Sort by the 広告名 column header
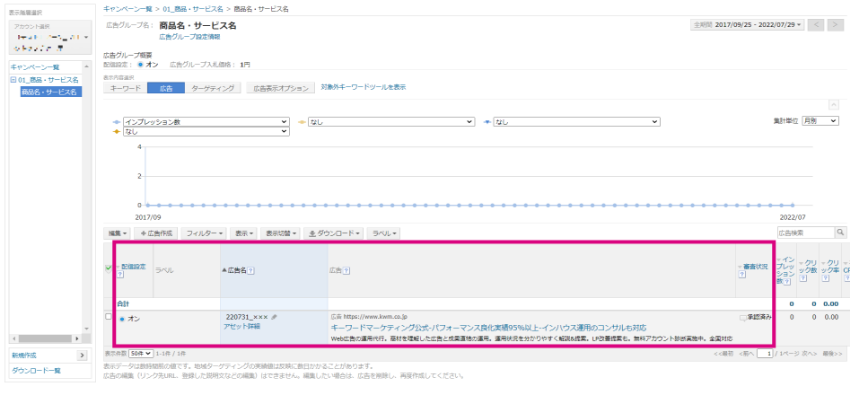The width and height of the screenshot is (850, 394). (236, 270)
